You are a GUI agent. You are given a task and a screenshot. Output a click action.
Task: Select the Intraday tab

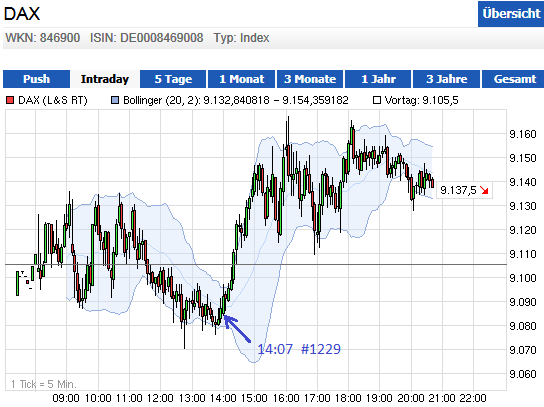[x=105, y=79]
